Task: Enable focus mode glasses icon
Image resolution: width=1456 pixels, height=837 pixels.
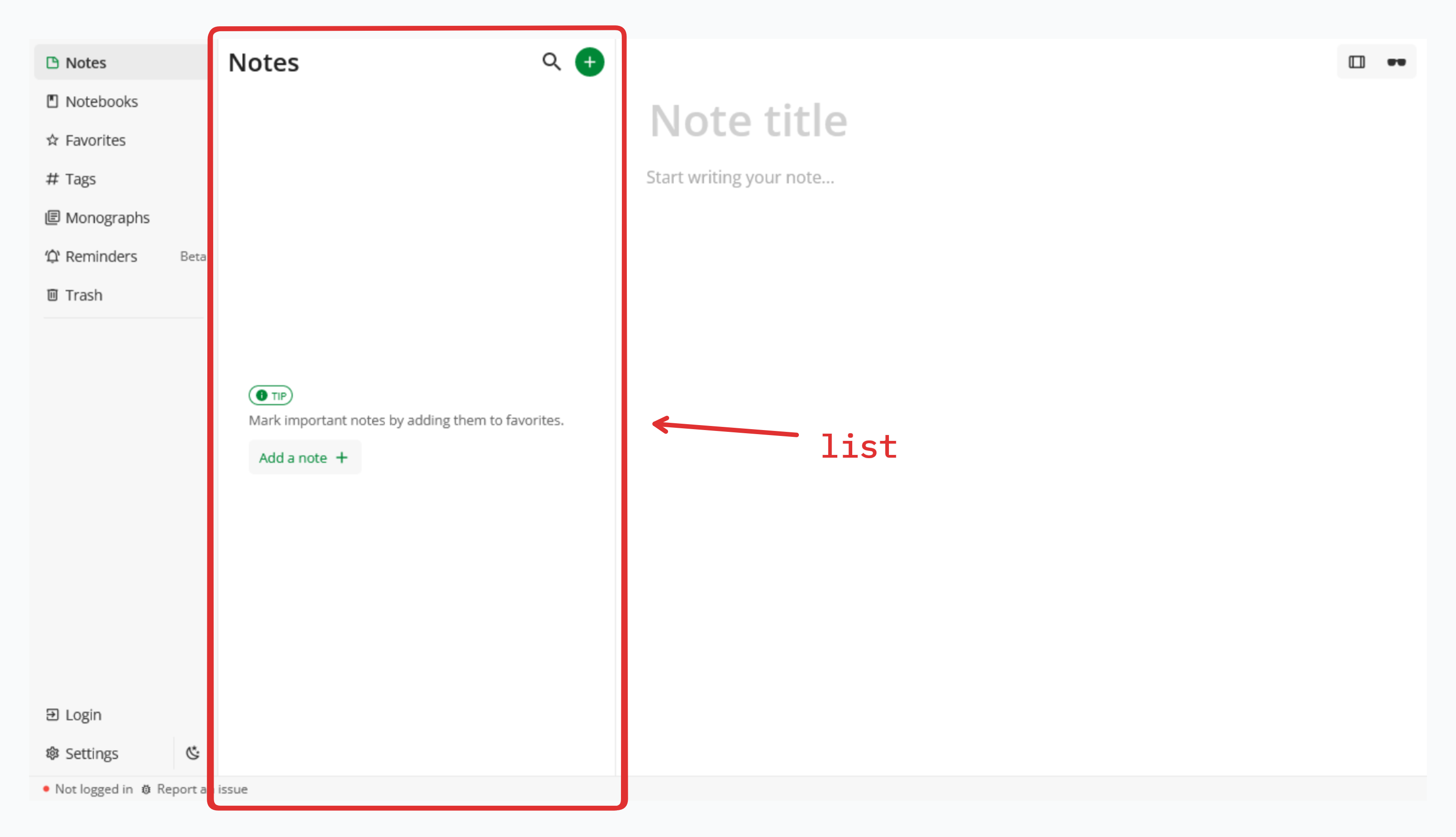Action: (x=1396, y=62)
